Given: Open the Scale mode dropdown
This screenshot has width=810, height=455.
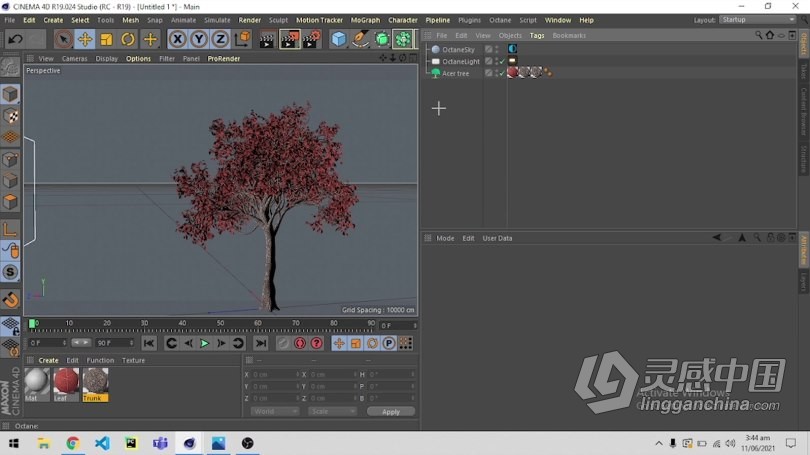Looking at the screenshot, I should point(332,412).
